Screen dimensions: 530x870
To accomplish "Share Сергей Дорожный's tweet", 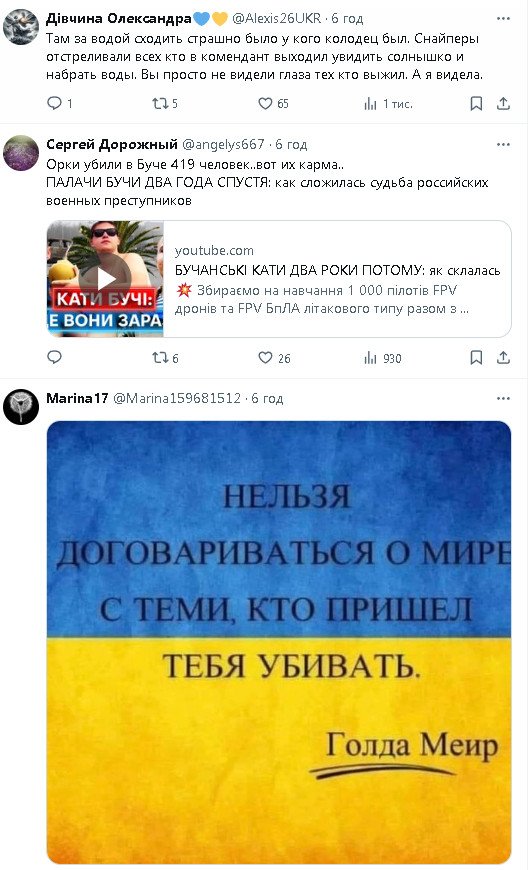I will pos(503,358).
